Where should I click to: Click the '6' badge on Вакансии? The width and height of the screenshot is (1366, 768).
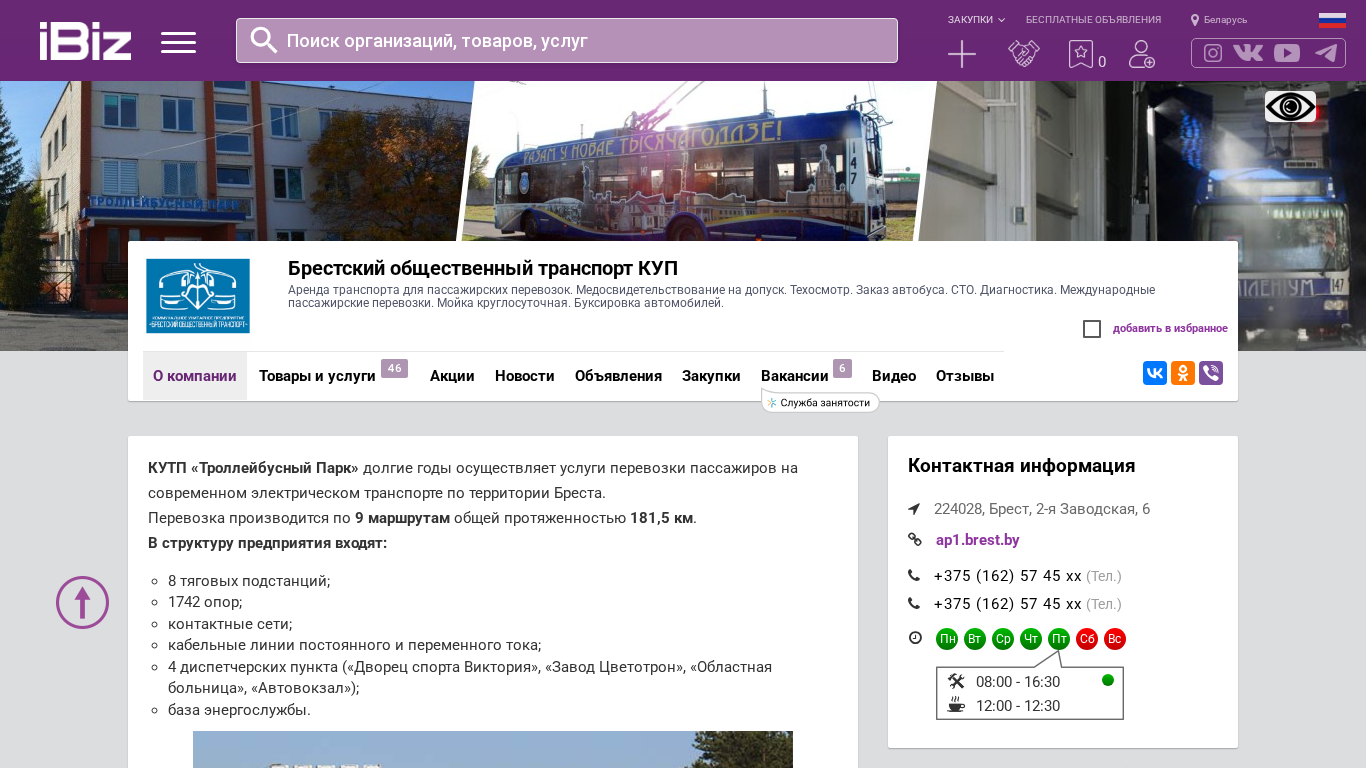pos(842,369)
